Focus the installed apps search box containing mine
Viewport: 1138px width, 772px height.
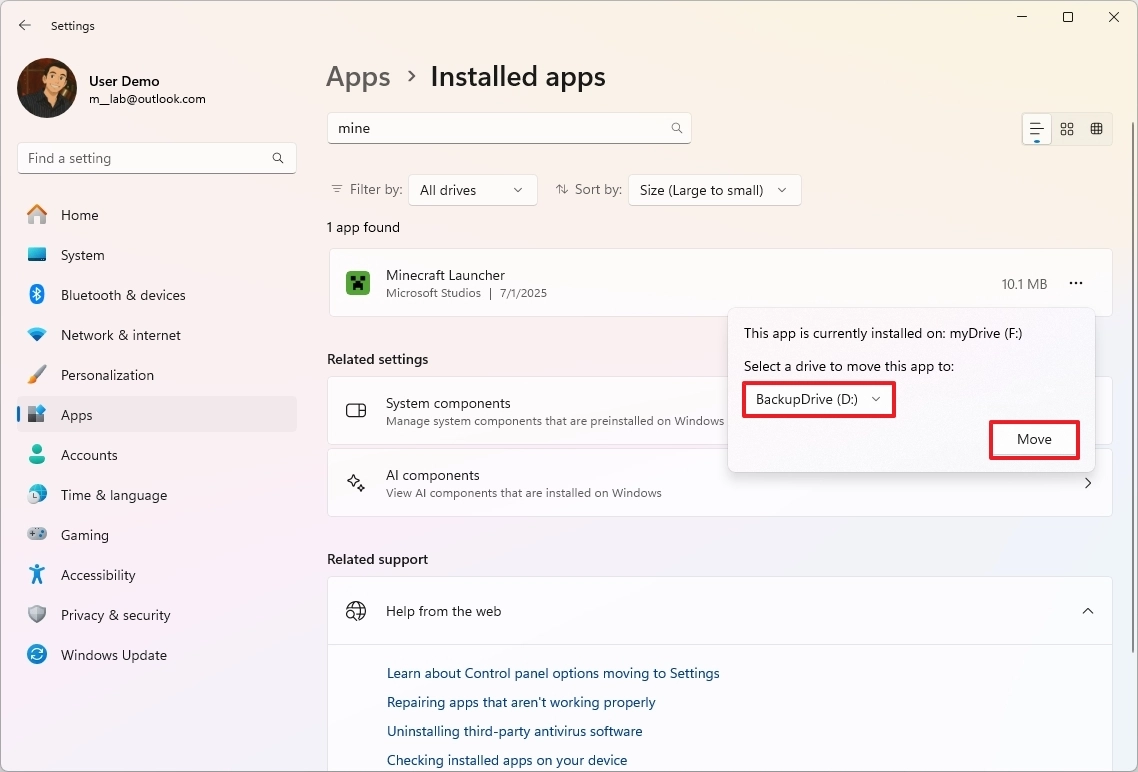pyautogui.click(x=509, y=128)
